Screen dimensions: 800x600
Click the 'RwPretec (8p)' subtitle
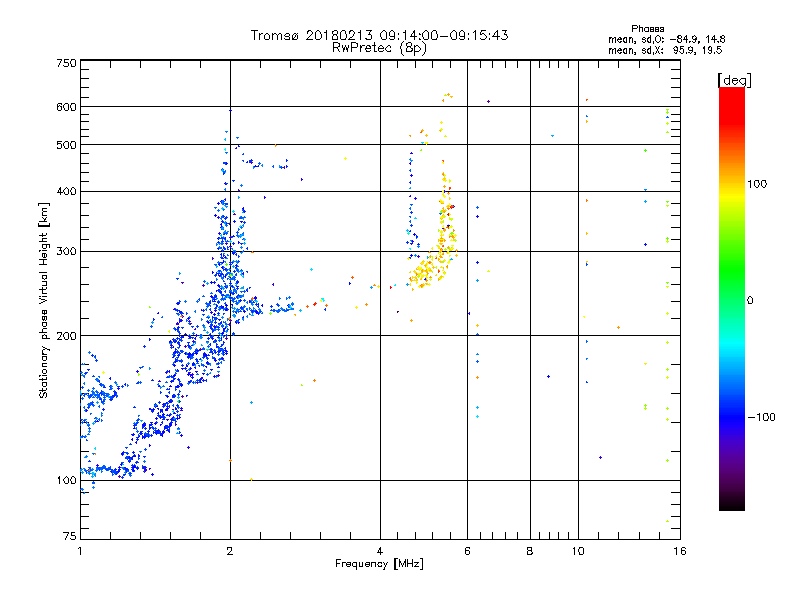379,48
